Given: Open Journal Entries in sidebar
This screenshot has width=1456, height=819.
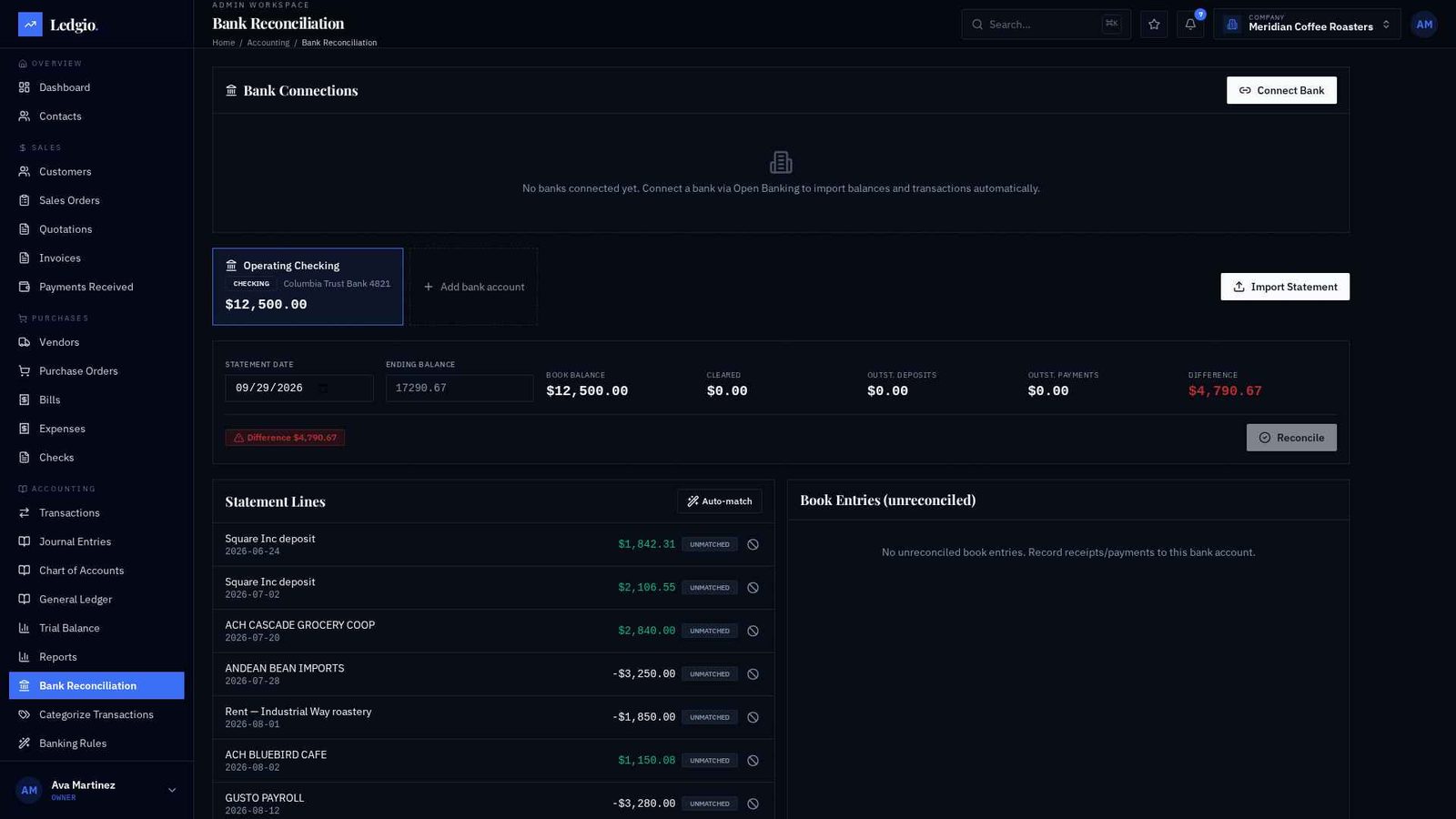Looking at the screenshot, I should point(96,541).
